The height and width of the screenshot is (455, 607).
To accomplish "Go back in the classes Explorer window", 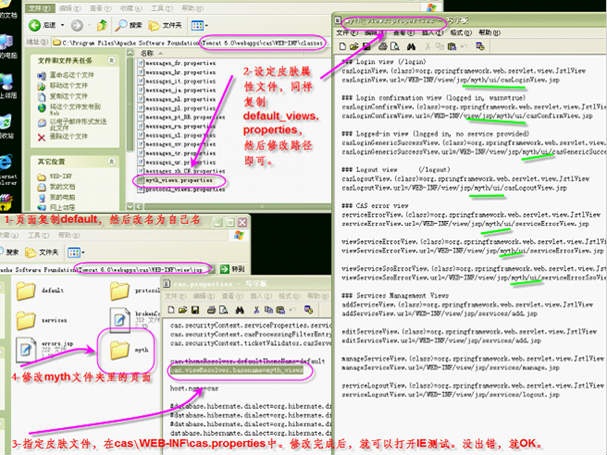I will [x=42, y=26].
